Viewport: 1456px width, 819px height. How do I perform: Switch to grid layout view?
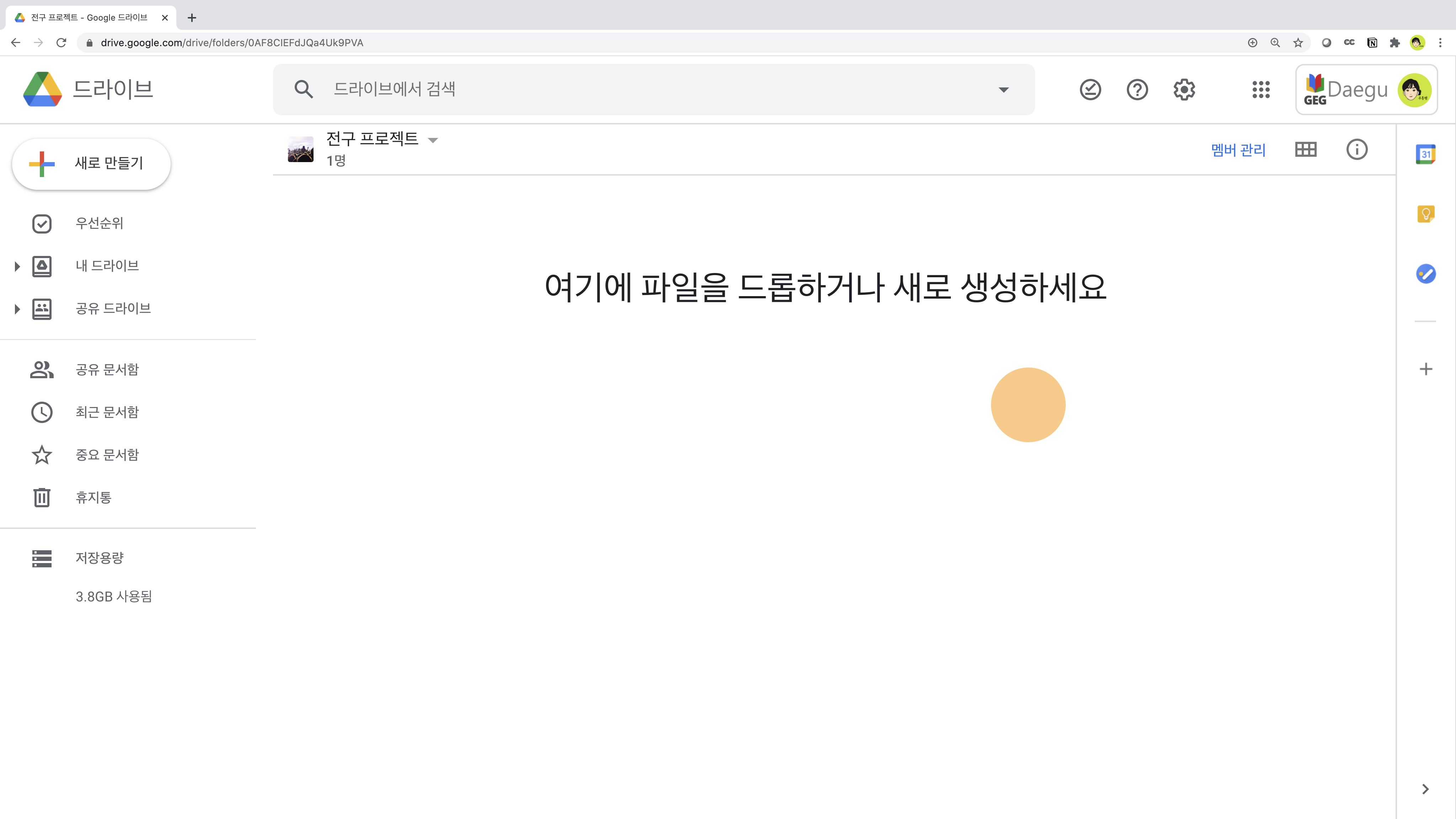(1306, 150)
